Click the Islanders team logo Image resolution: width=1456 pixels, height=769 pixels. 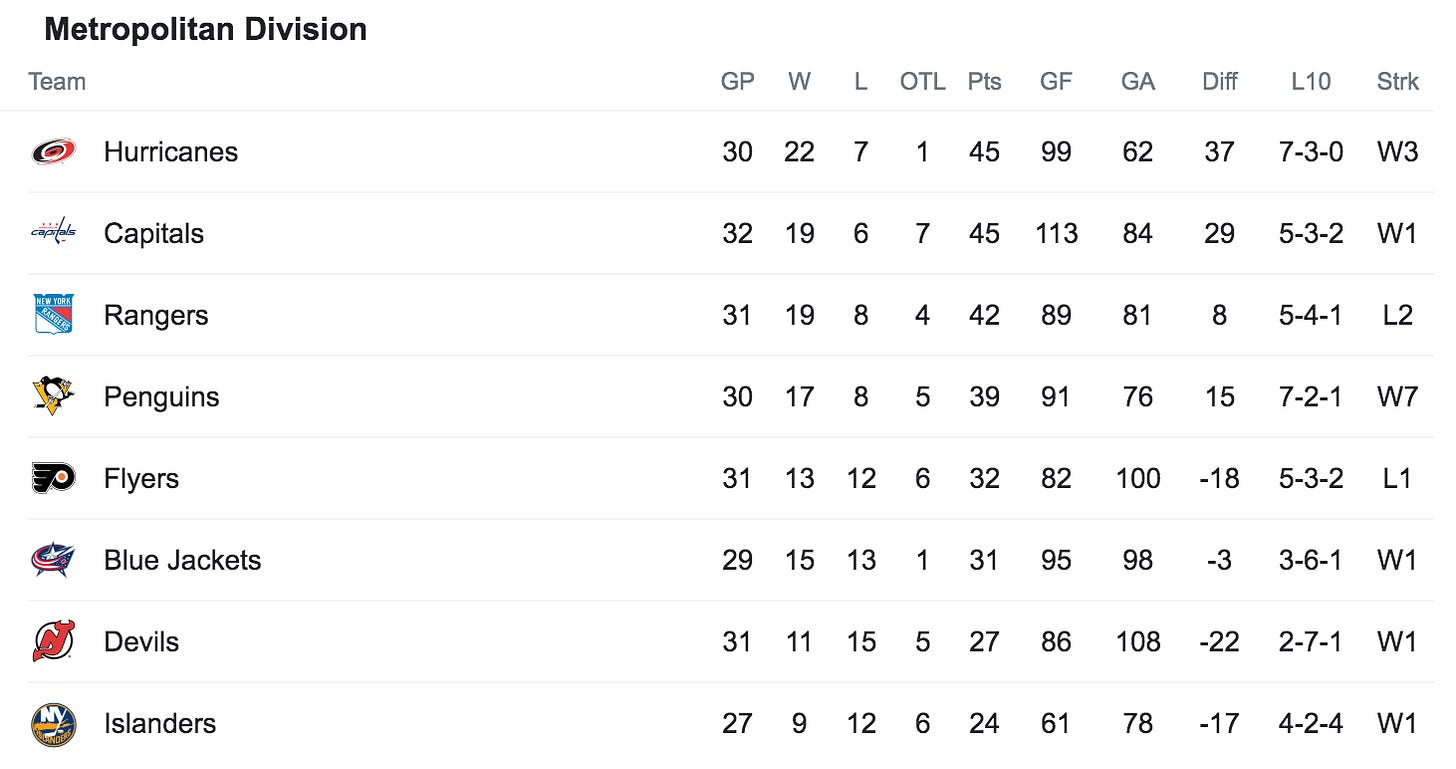pyautogui.click(x=53, y=723)
